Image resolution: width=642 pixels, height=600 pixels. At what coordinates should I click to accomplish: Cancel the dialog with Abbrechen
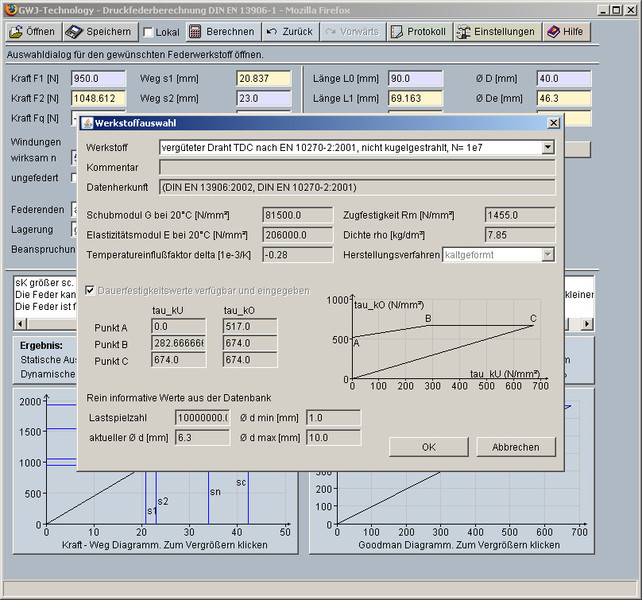pos(515,447)
